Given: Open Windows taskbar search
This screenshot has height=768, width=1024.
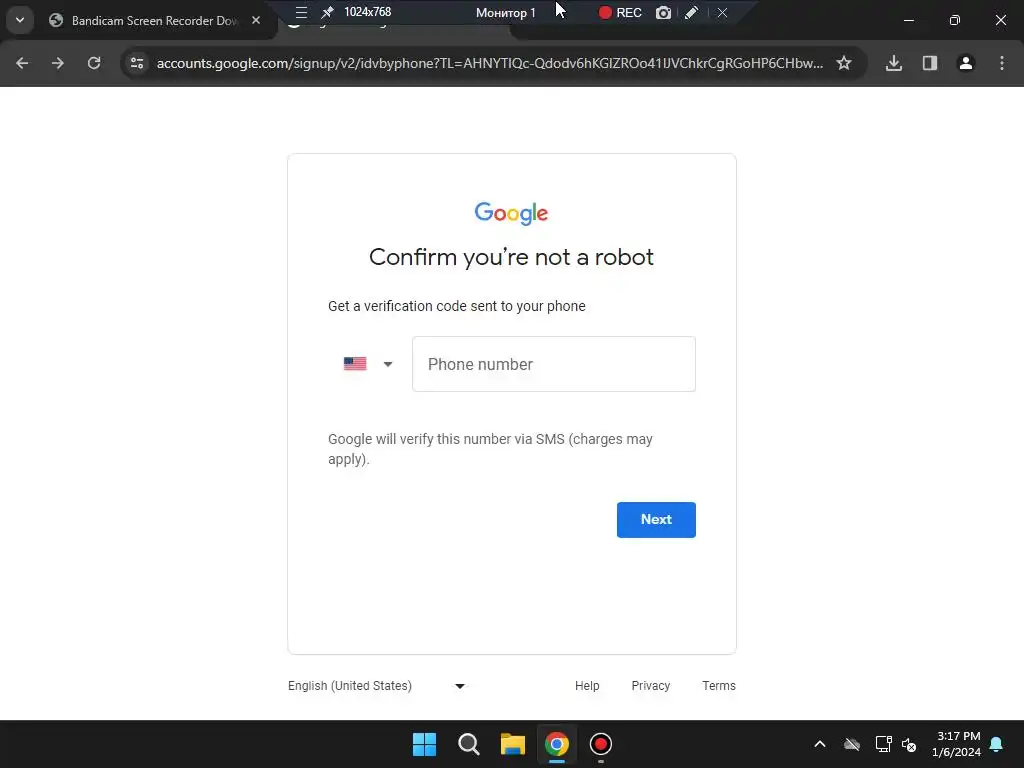Looking at the screenshot, I should (x=468, y=744).
